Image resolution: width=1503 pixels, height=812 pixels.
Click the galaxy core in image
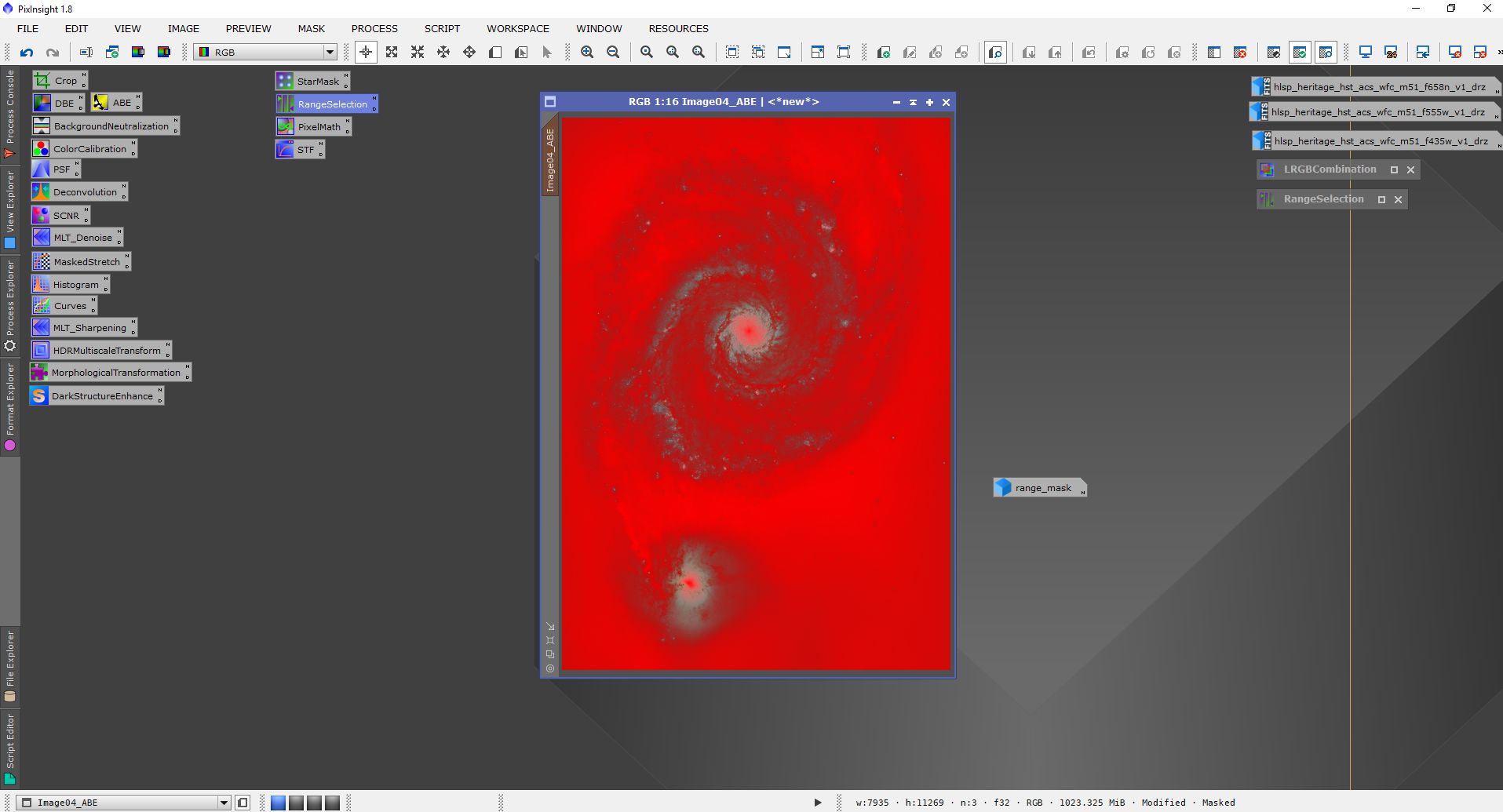click(x=748, y=330)
